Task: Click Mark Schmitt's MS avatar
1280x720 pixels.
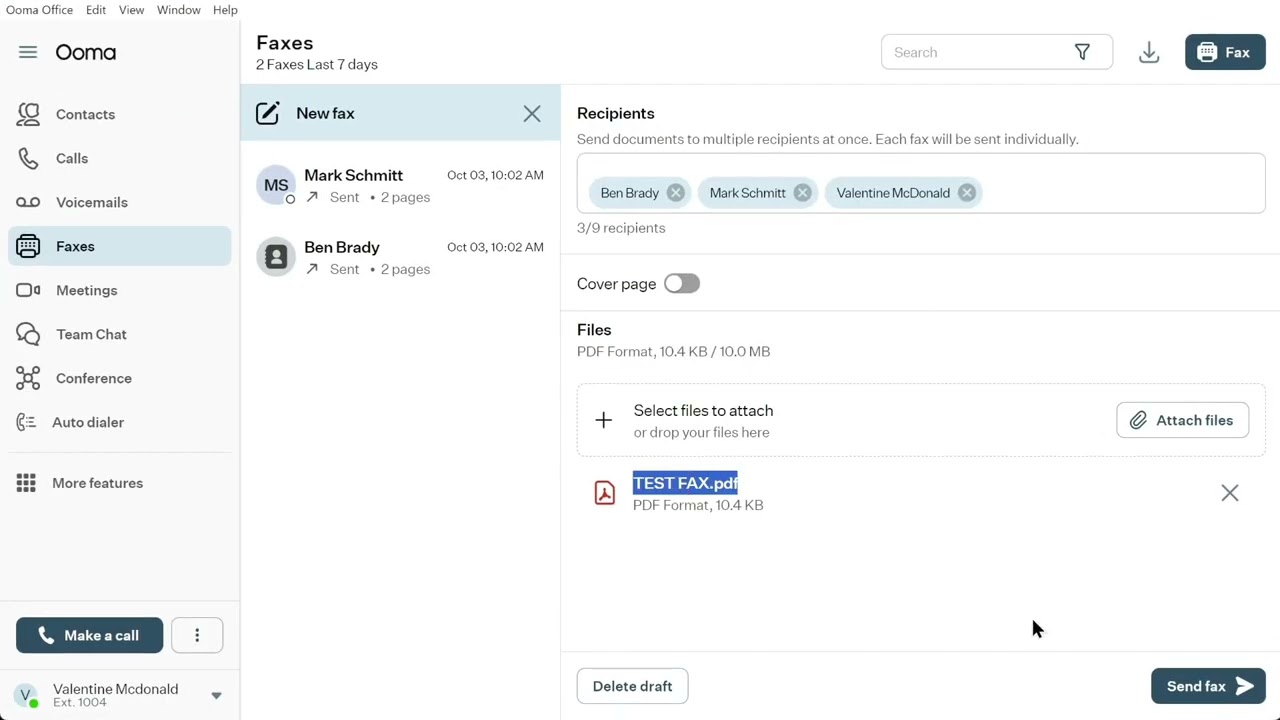Action: coord(276,185)
